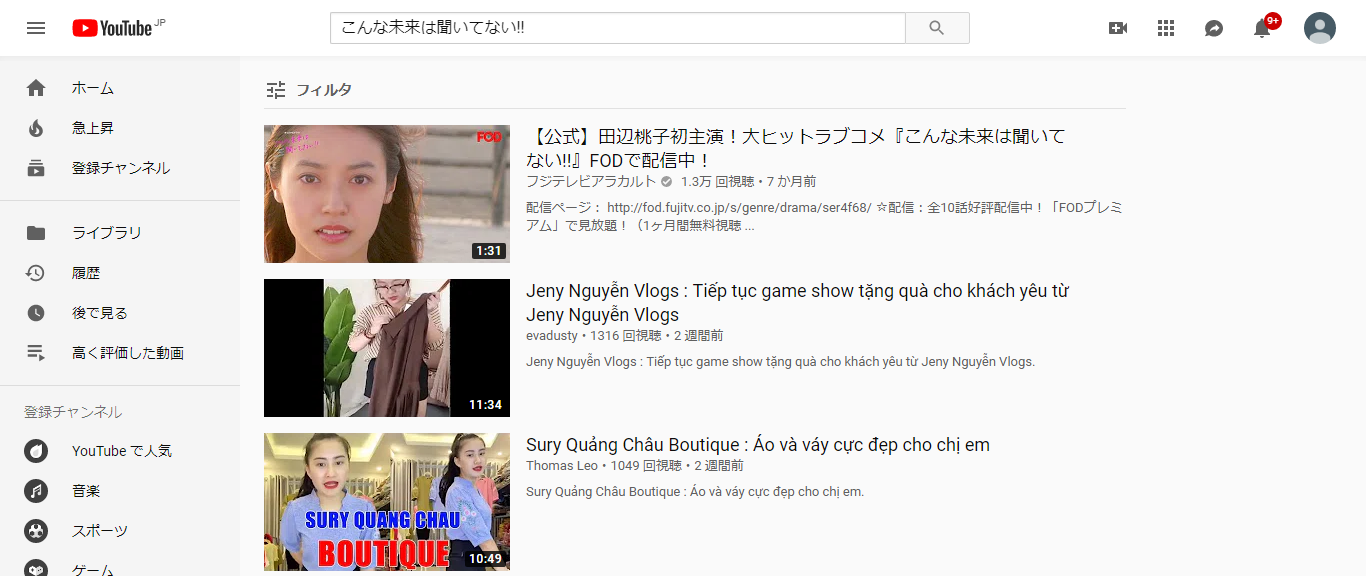This screenshot has height=576, width=1366.
Task: Open the account avatar menu
Action: pos(1320,28)
